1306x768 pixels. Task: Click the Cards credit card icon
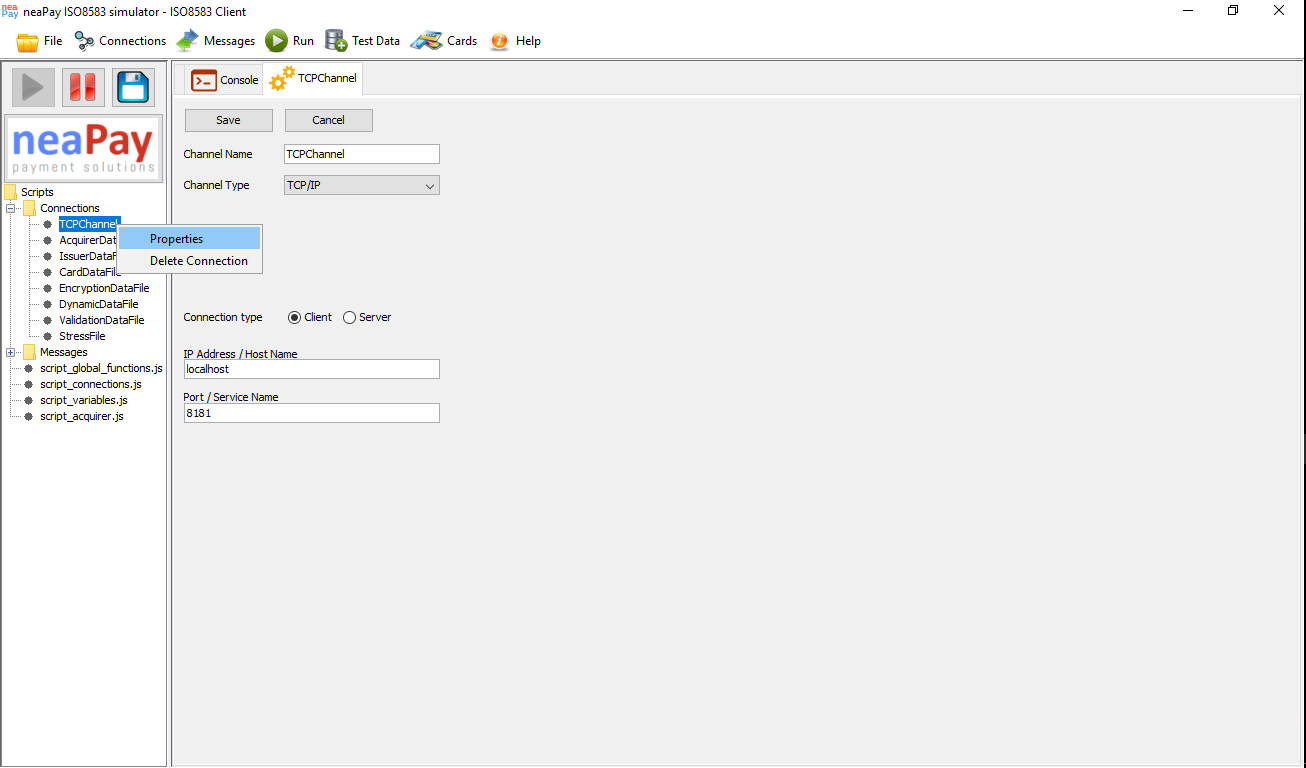(427, 41)
